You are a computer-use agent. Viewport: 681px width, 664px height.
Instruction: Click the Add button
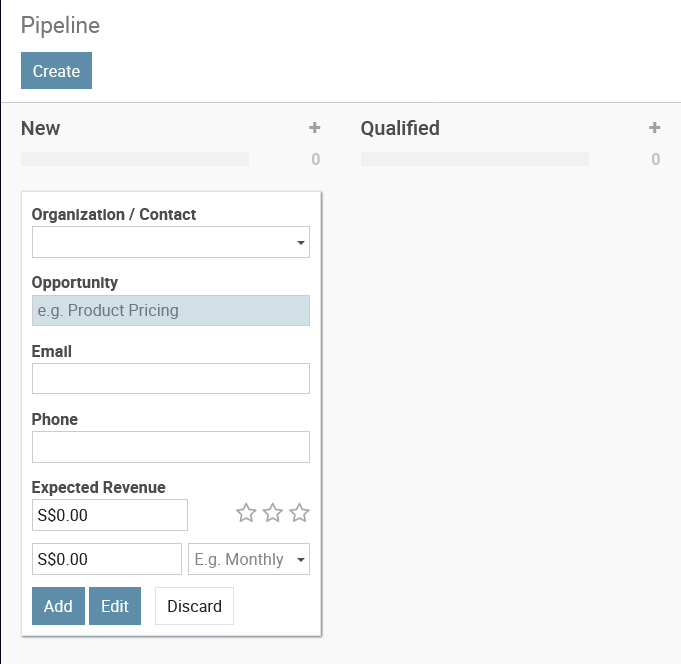[58, 606]
